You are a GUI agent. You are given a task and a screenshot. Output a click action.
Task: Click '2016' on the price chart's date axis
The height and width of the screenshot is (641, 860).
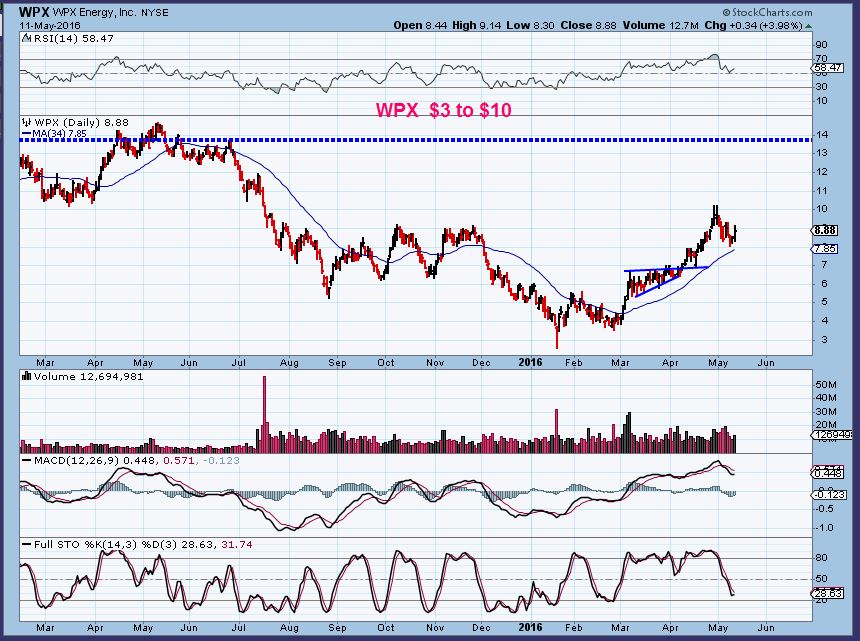pos(530,362)
